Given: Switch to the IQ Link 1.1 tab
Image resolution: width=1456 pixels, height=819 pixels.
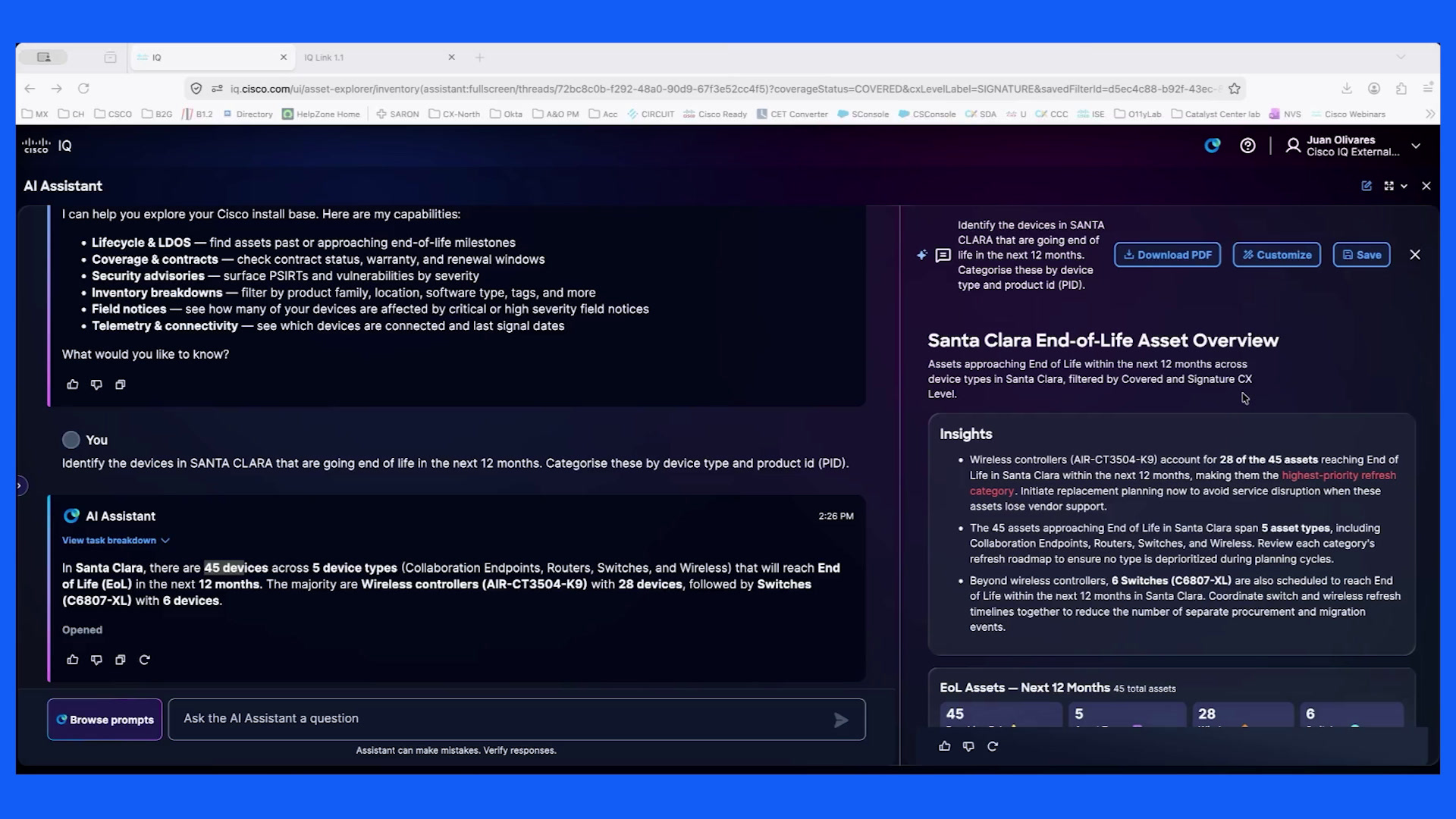Looking at the screenshot, I should click(x=372, y=58).
